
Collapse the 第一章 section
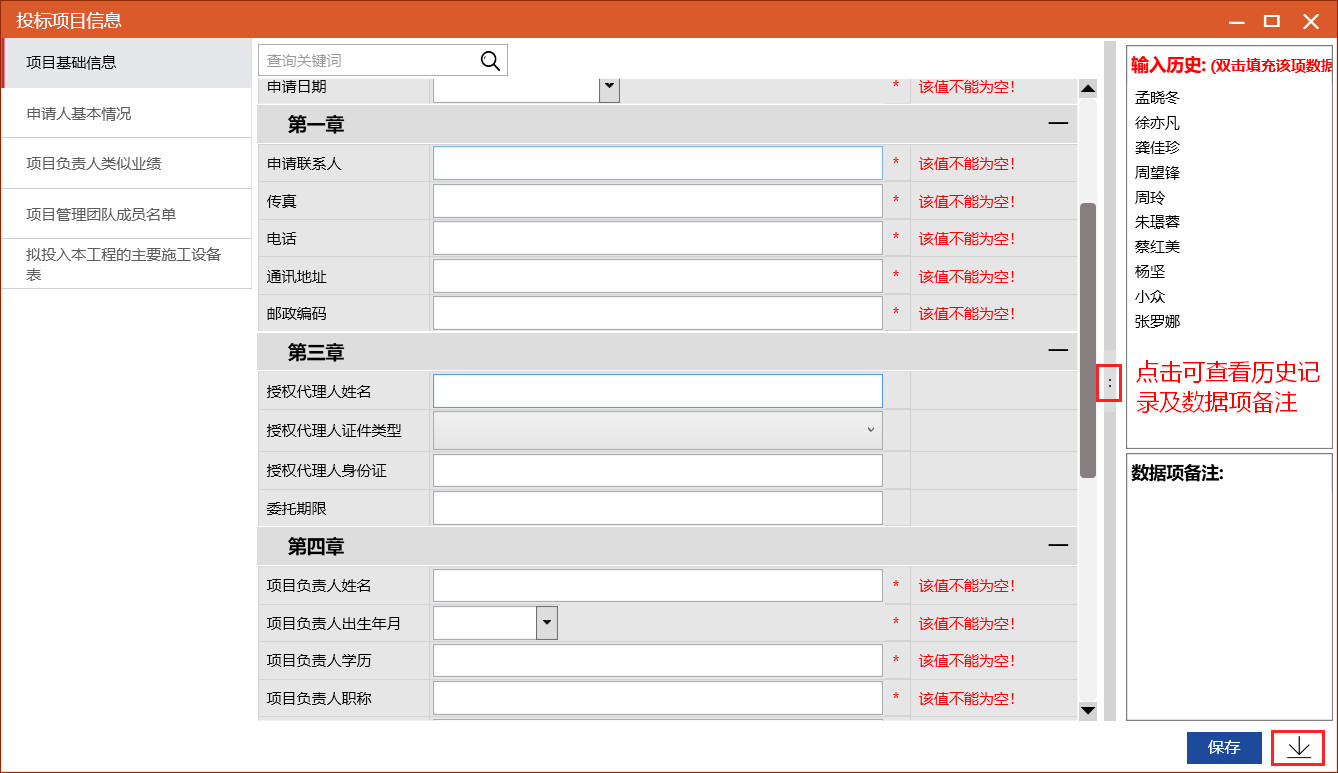point(1058,124)
